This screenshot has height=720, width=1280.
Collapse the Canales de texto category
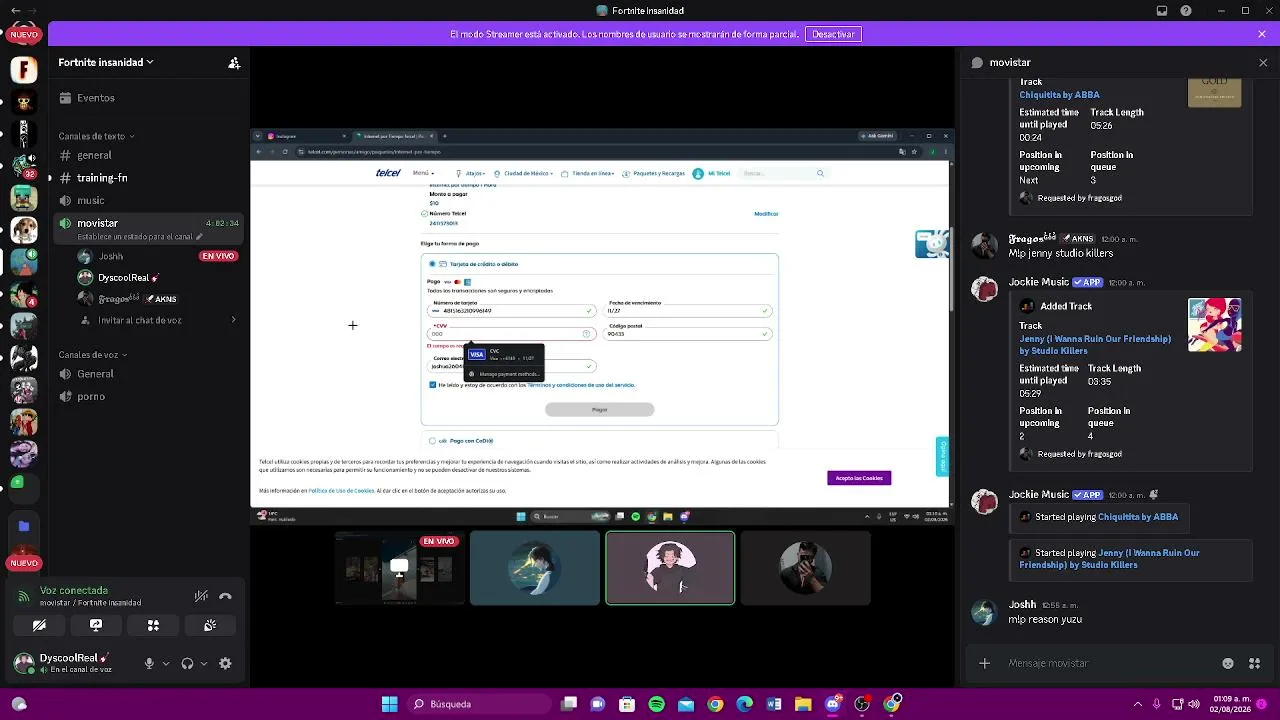click(96, 136)
